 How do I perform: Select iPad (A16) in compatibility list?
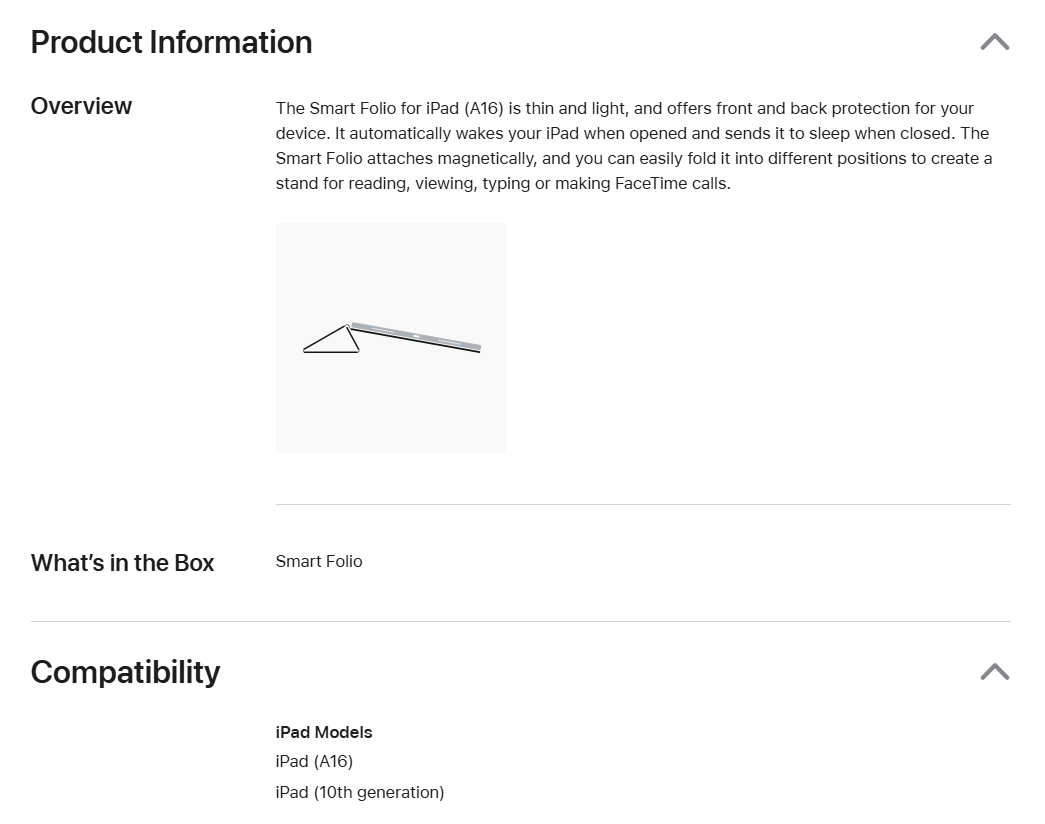(314, 761)
